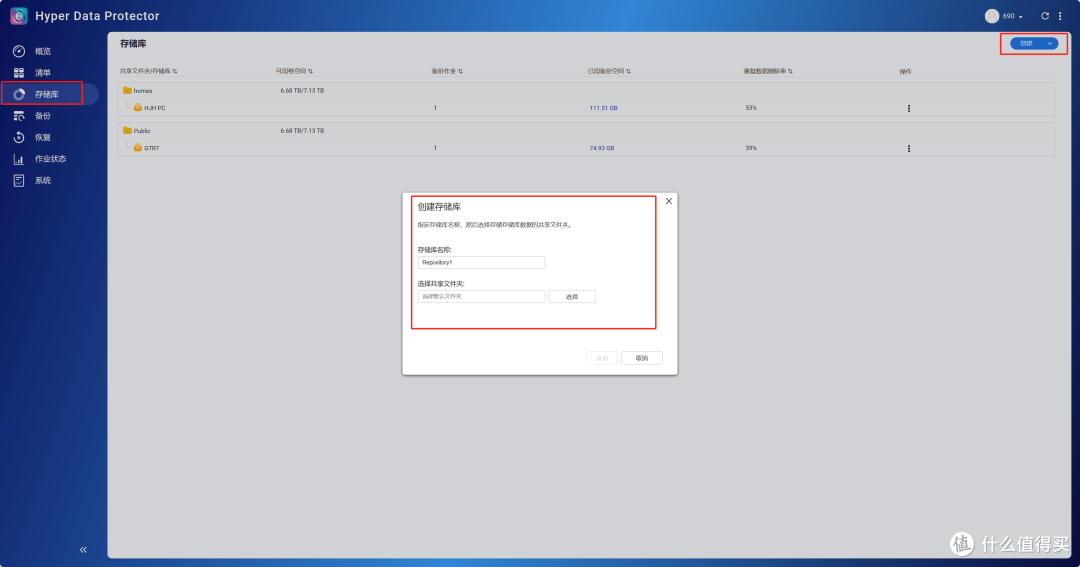Open the 690 user account dropdown
The width and height of the screenshot is (1080, 567).
click(x=1012, y=16)
